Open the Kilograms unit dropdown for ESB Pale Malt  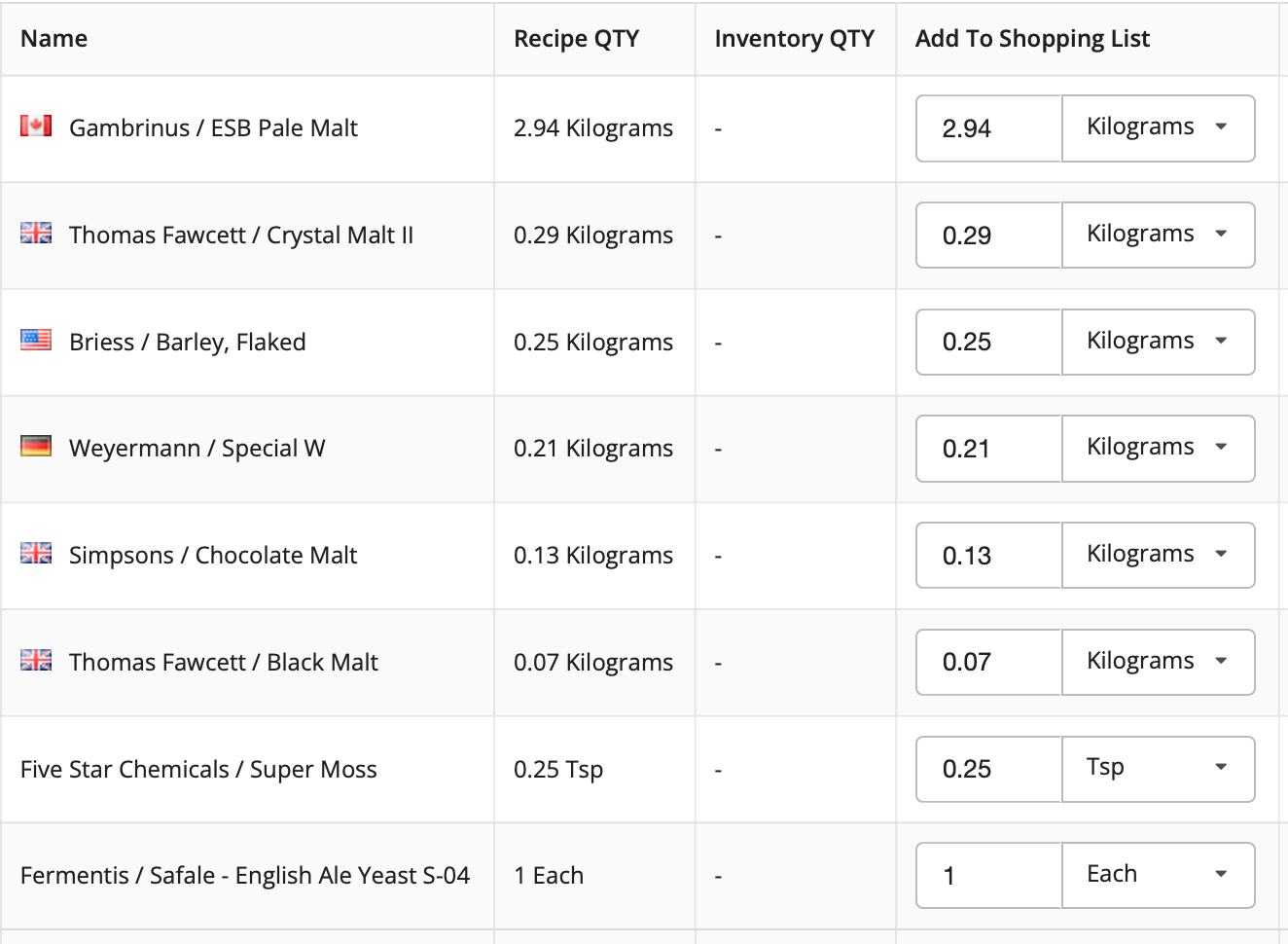[x=1158, y=128]
